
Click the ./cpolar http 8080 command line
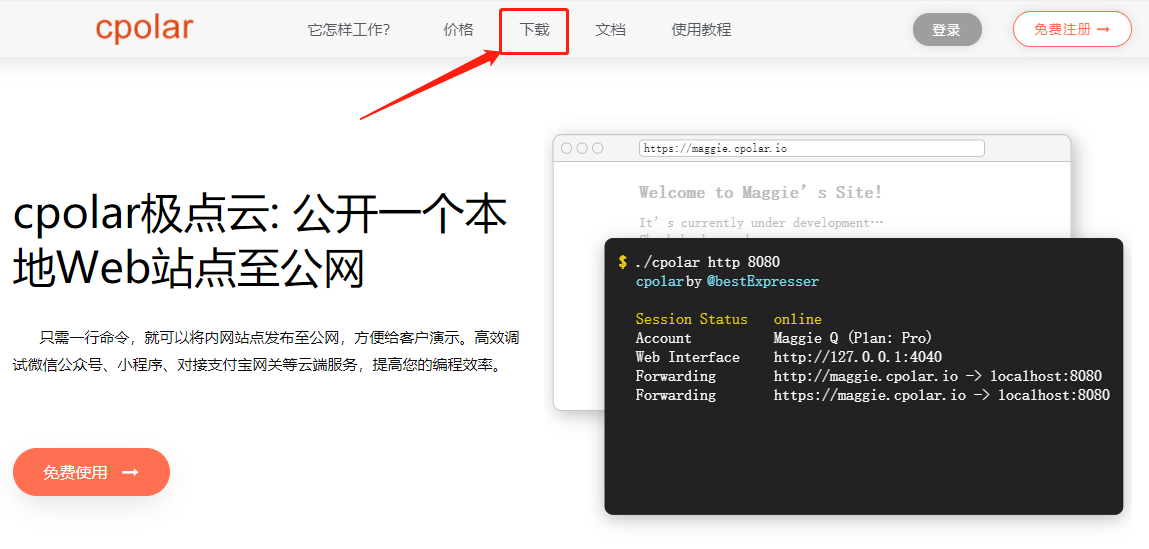[708, 262]
